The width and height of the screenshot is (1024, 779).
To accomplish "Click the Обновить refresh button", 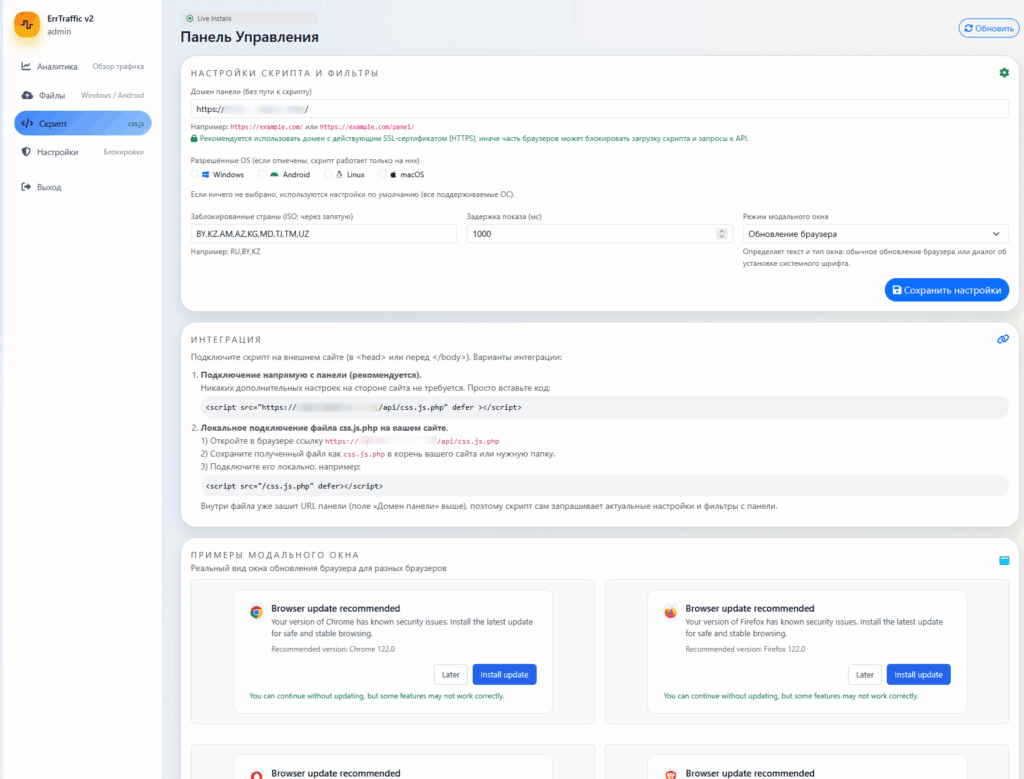I will (x=988, y=28).
